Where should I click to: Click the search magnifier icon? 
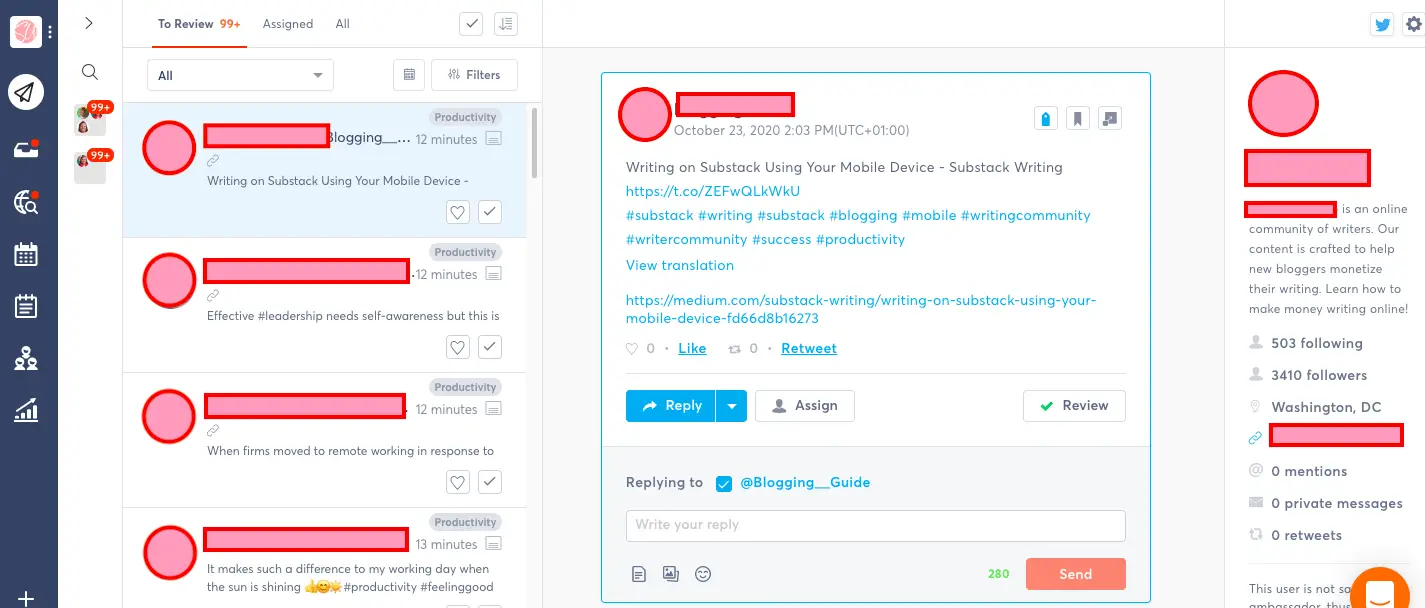90,72
